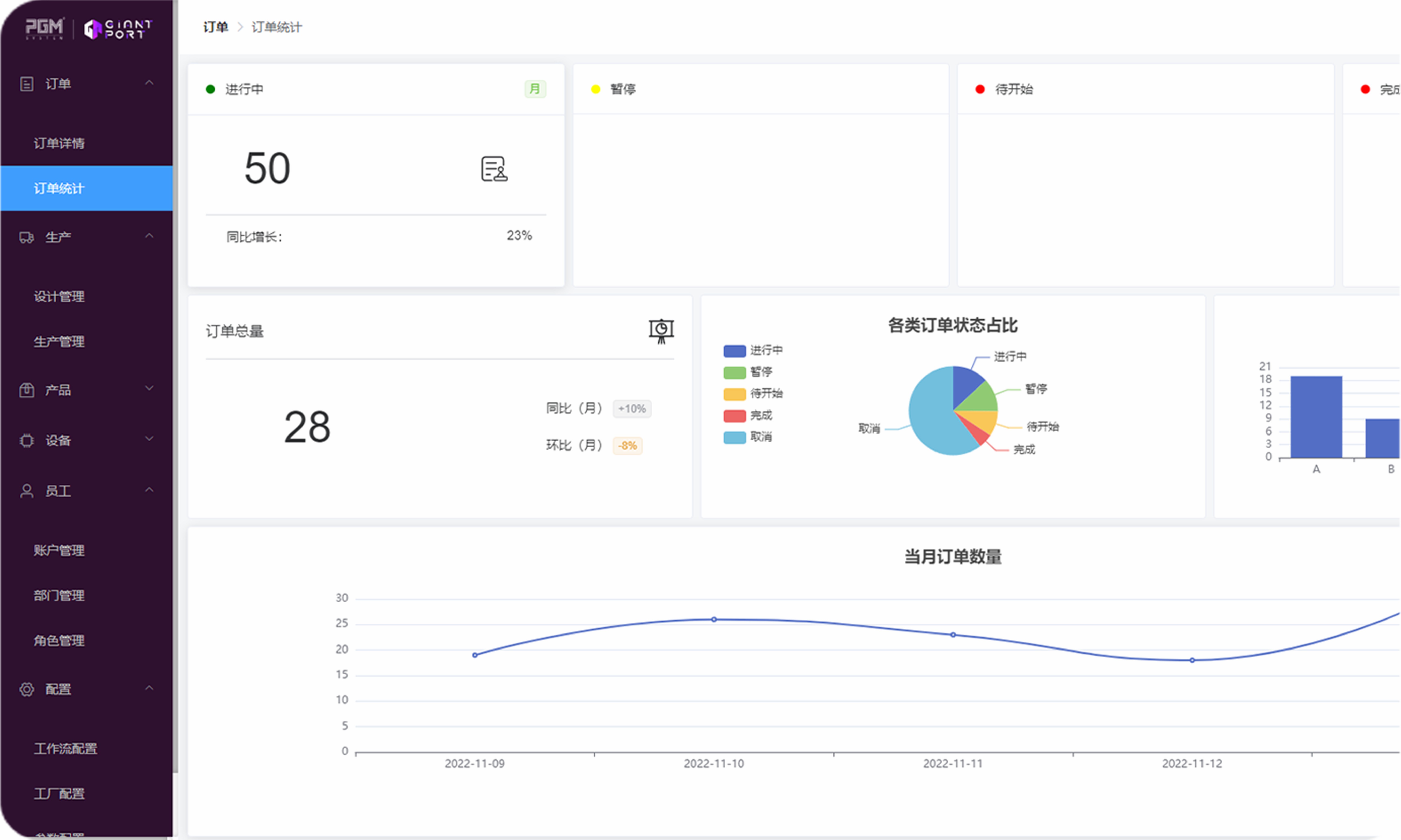Click the line point at 2022-11-10
This screenshot has width=1401, height=840.
(714, 619)
